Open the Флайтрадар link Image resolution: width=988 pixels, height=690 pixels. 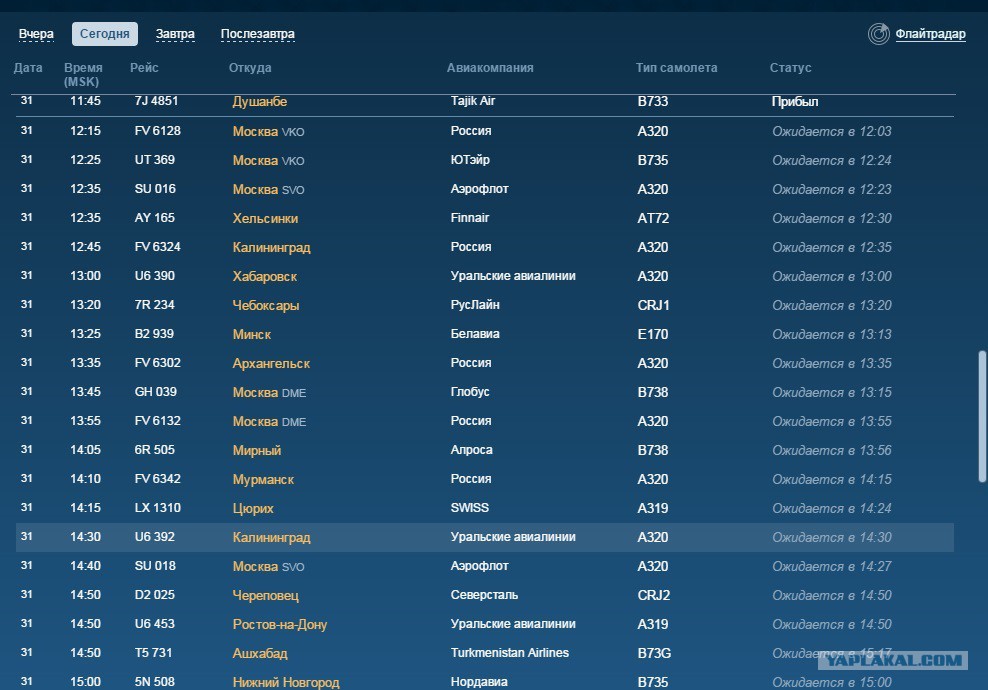pyautogui.click(x=930, y=33)
